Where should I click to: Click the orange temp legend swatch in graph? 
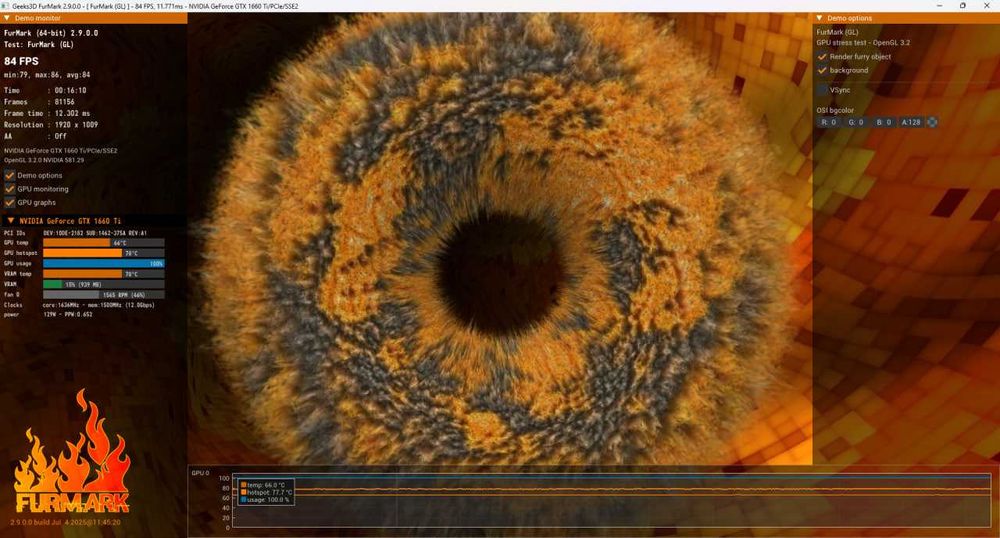coord(244,485)
